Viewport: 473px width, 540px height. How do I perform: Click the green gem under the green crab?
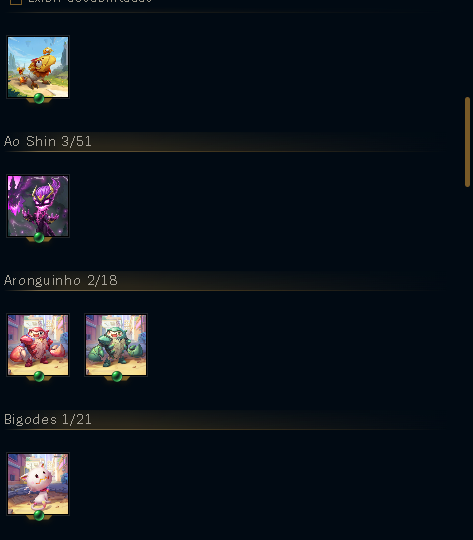(x=117, y=376)
